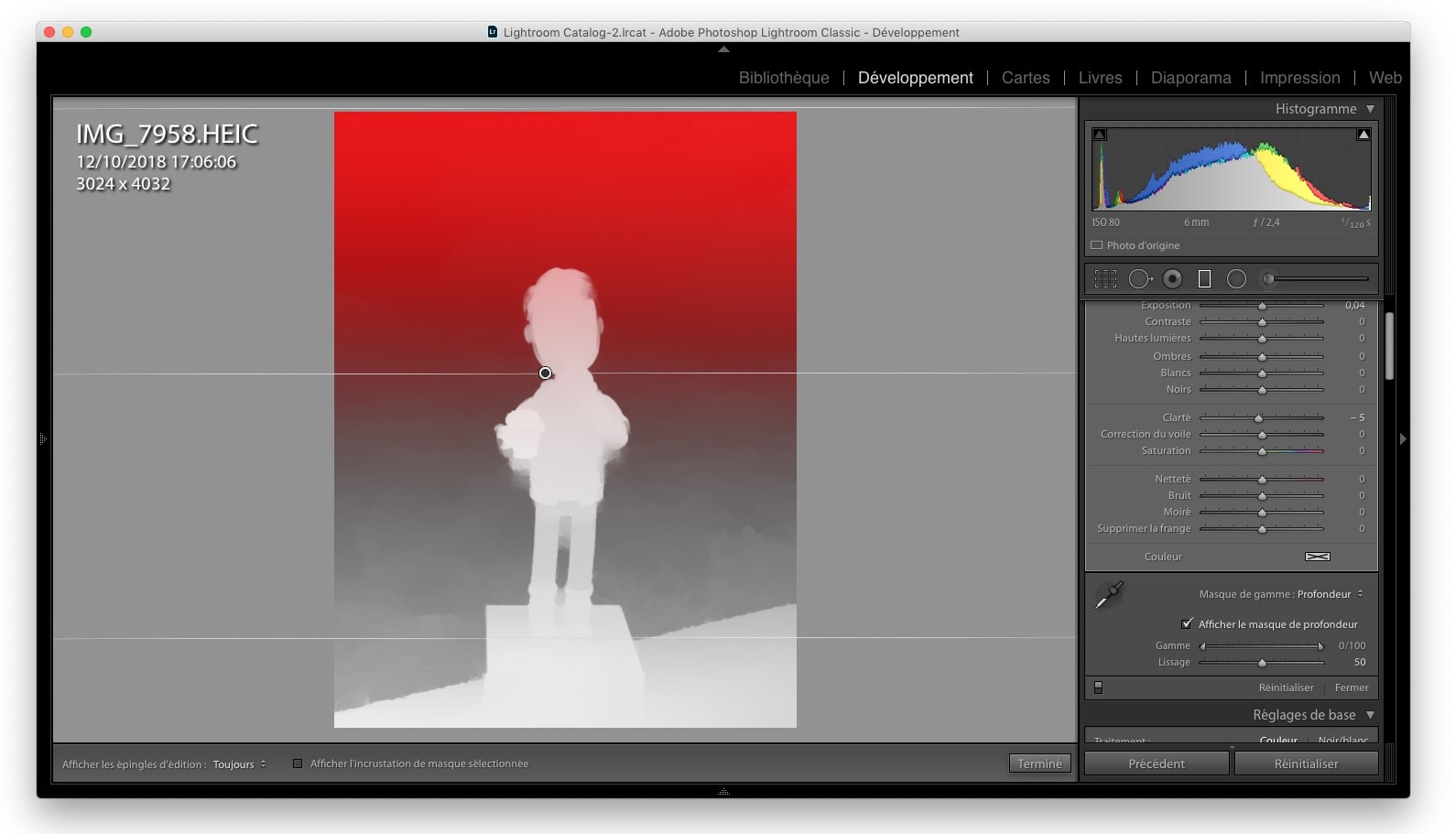Click the Contraste slider handle
This screenshot has width=1456, height=834.
pos(1262,322)
